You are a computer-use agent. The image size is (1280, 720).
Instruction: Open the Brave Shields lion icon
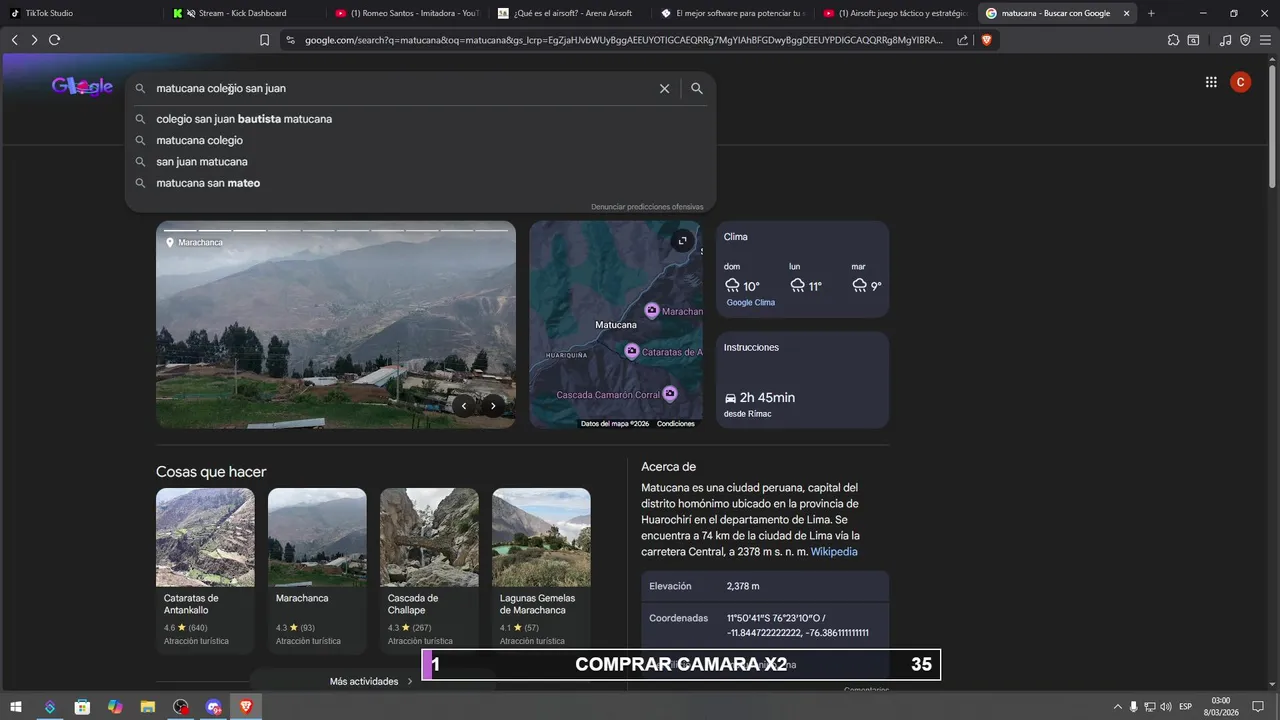tap(986, 40)
